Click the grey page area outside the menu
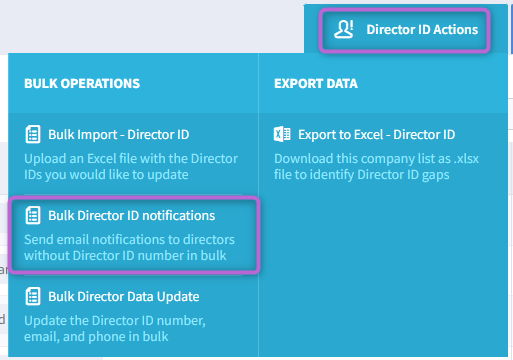Viewport: 513px width, 360px height. 150,27
